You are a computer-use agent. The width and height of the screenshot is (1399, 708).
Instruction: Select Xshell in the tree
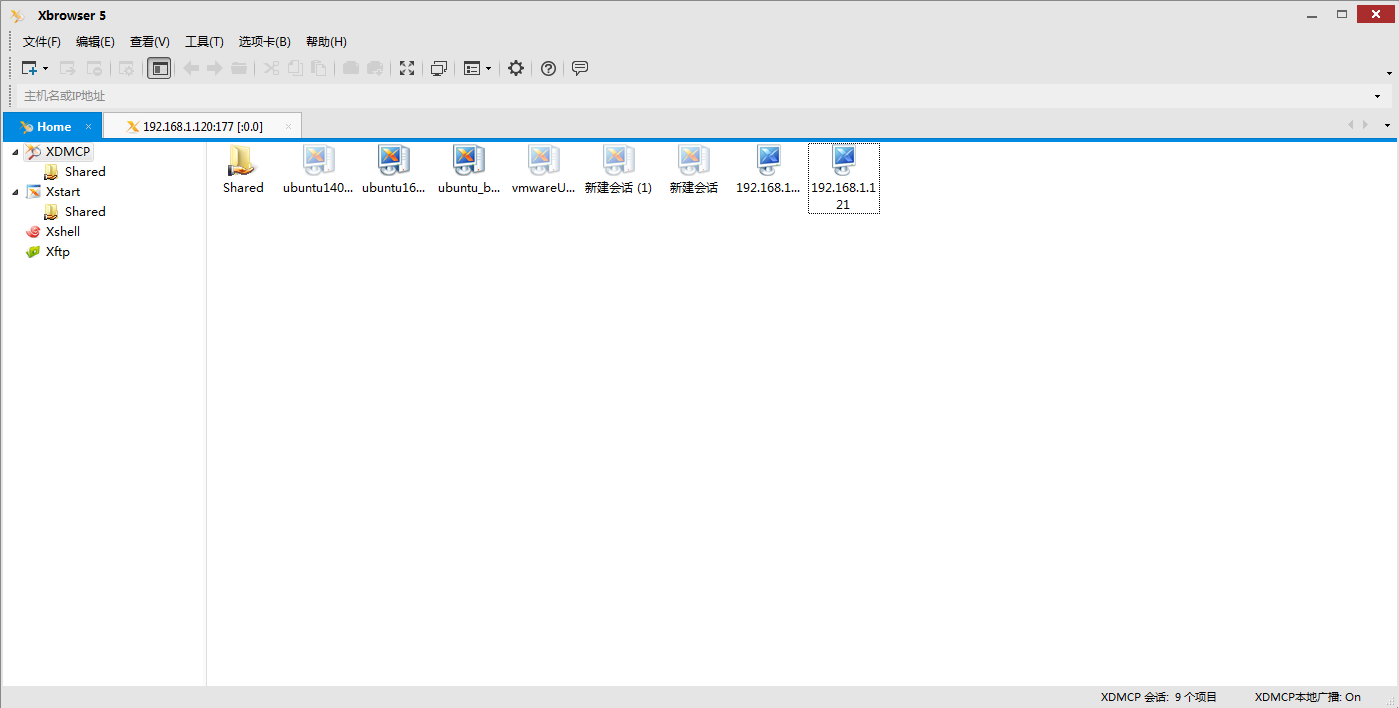point(53,232)
